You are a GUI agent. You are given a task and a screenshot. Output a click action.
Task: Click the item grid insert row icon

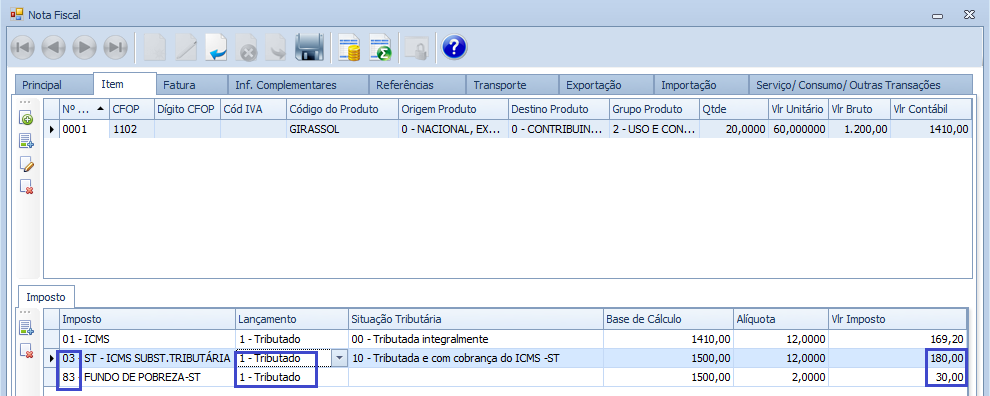click(26, 141)
